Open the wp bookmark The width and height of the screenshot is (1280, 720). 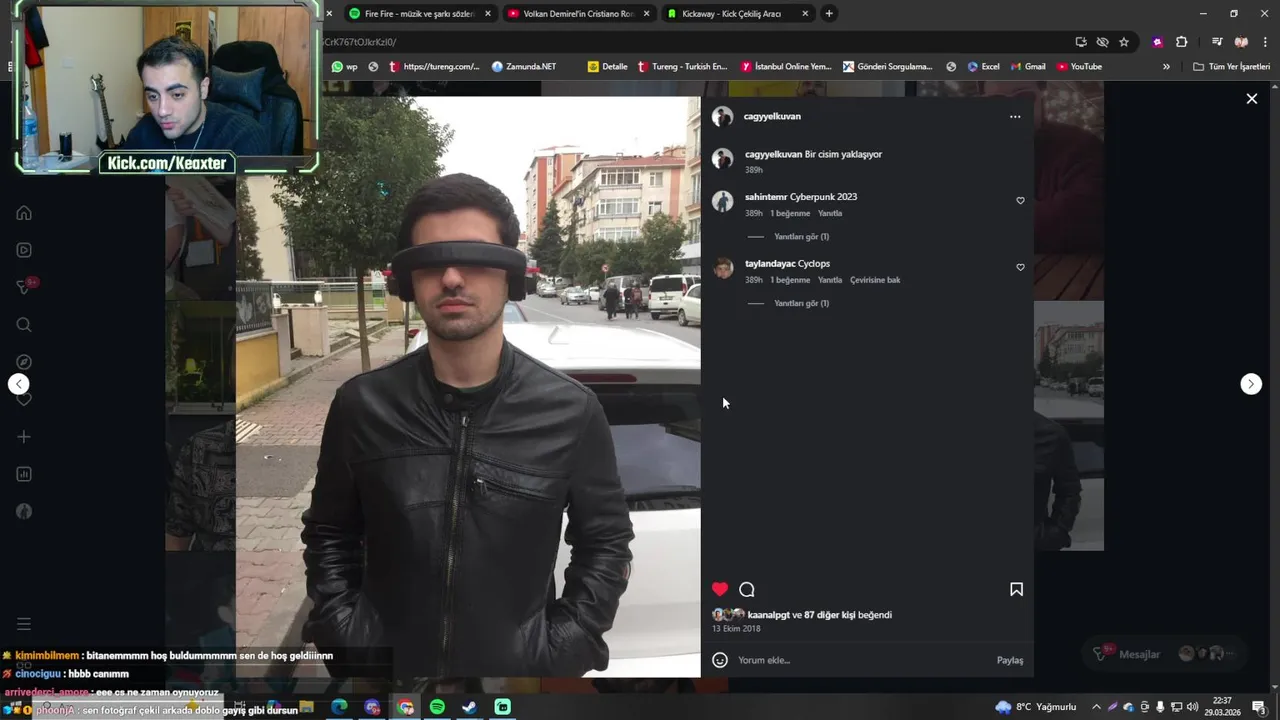pyautogui.click(x=345, y=67)
